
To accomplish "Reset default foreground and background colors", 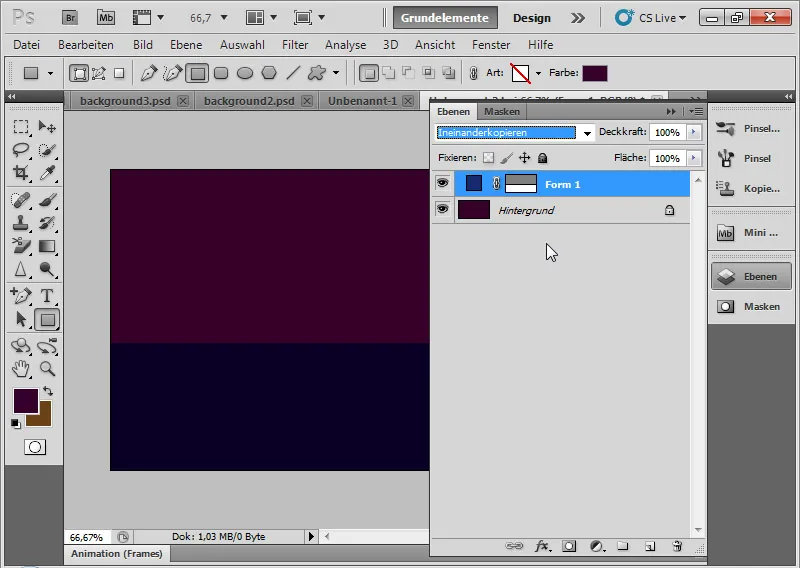I will (x=16, y=424).
